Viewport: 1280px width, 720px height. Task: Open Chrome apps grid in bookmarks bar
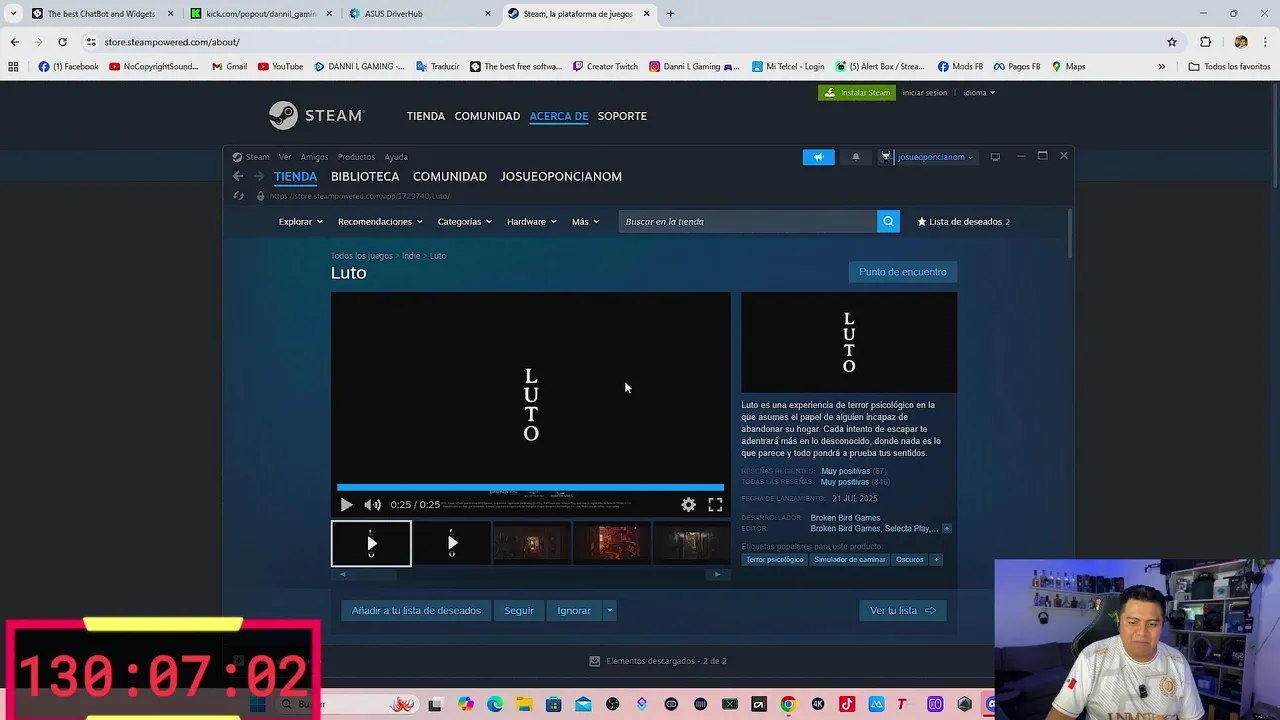(13, 67)
